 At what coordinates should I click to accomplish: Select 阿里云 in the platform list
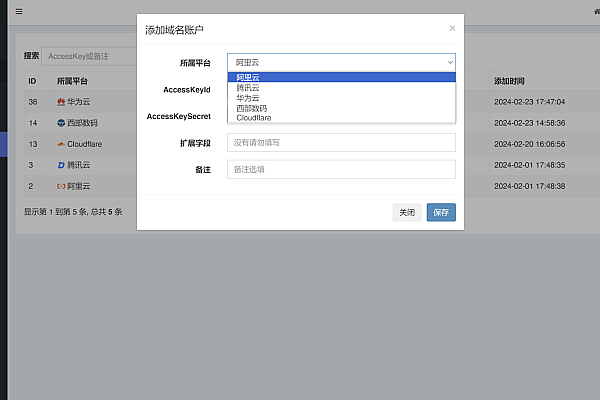342,77
